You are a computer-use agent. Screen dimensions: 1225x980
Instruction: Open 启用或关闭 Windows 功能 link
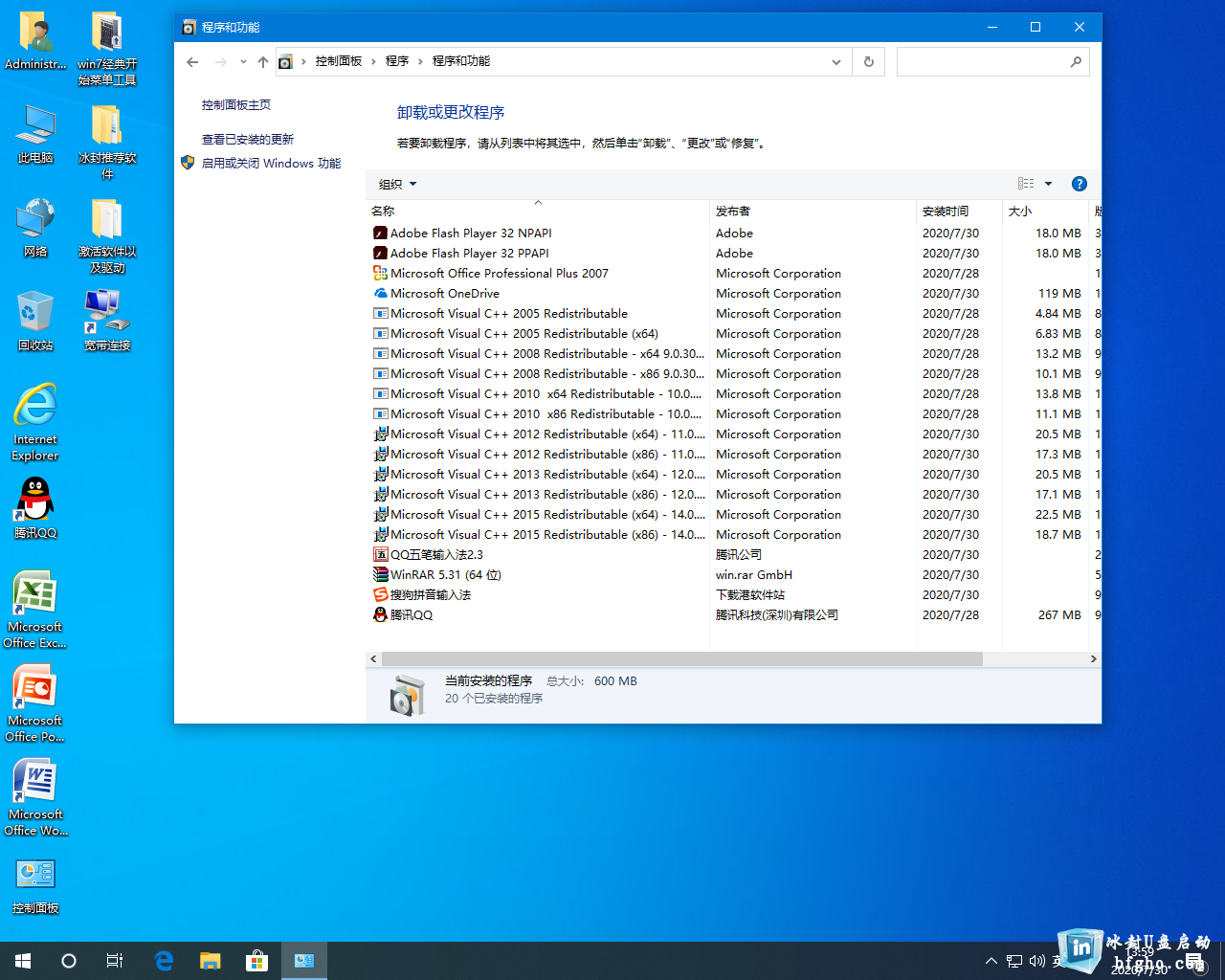click(x=271, y=164)
